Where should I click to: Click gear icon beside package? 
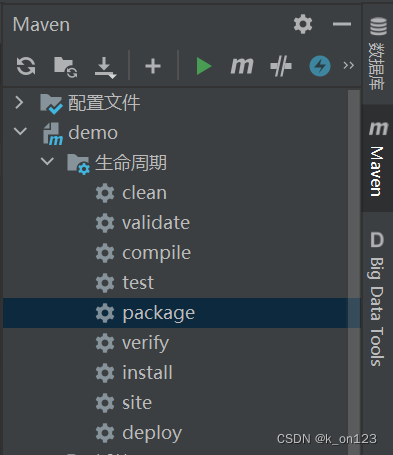pos(105,313)
